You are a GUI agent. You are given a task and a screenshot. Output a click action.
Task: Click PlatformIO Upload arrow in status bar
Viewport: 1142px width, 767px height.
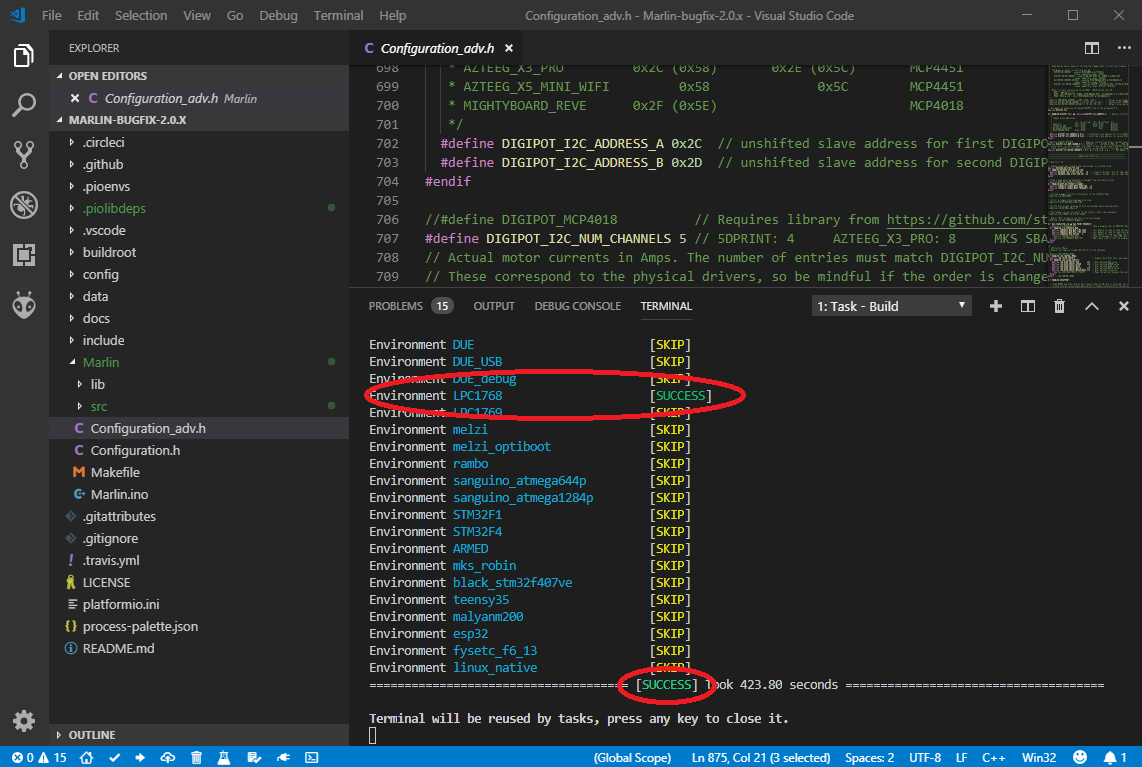[140, 758]
